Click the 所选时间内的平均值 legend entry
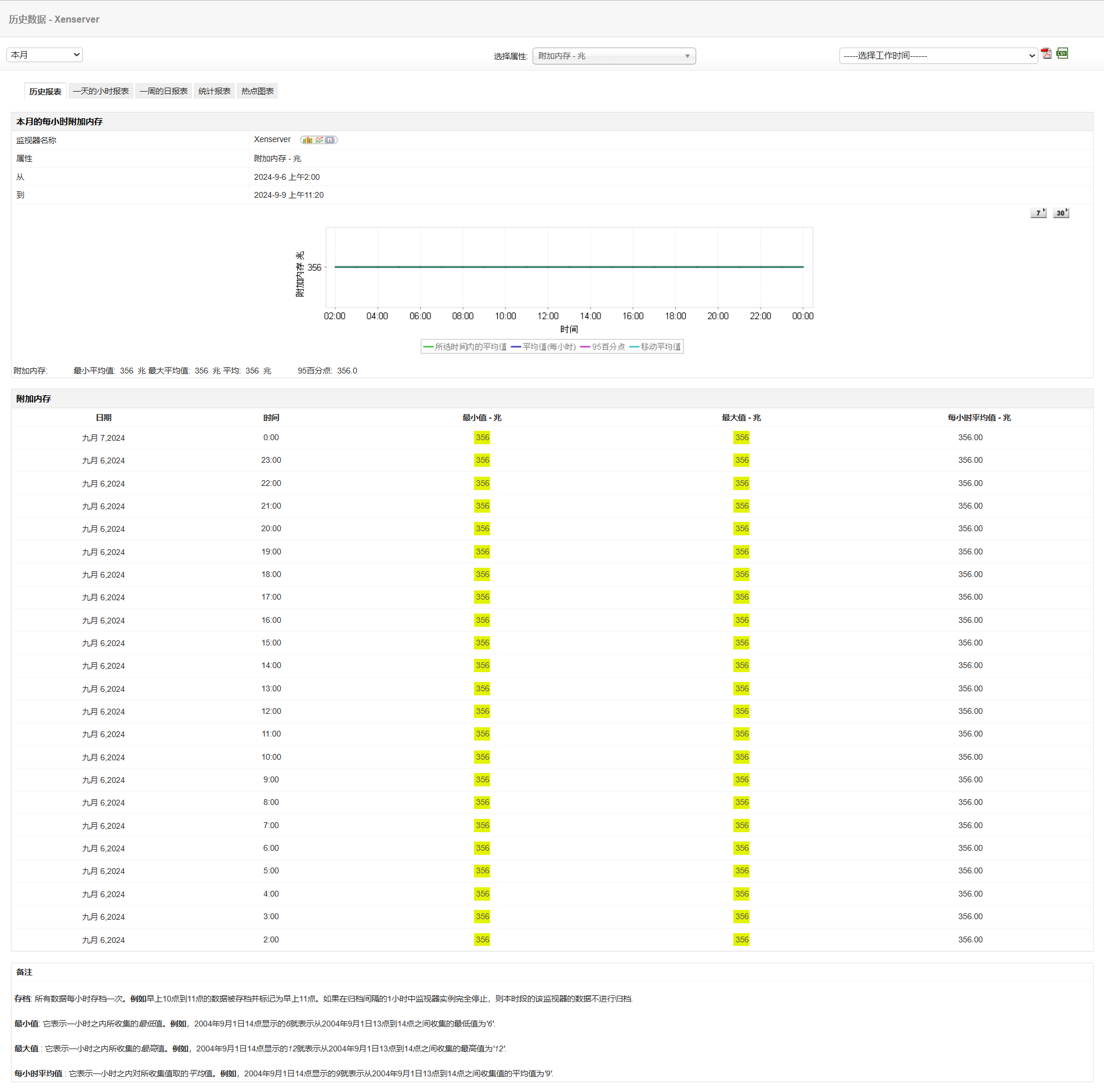This screenshot has width=1104, height=1092. 465,347
